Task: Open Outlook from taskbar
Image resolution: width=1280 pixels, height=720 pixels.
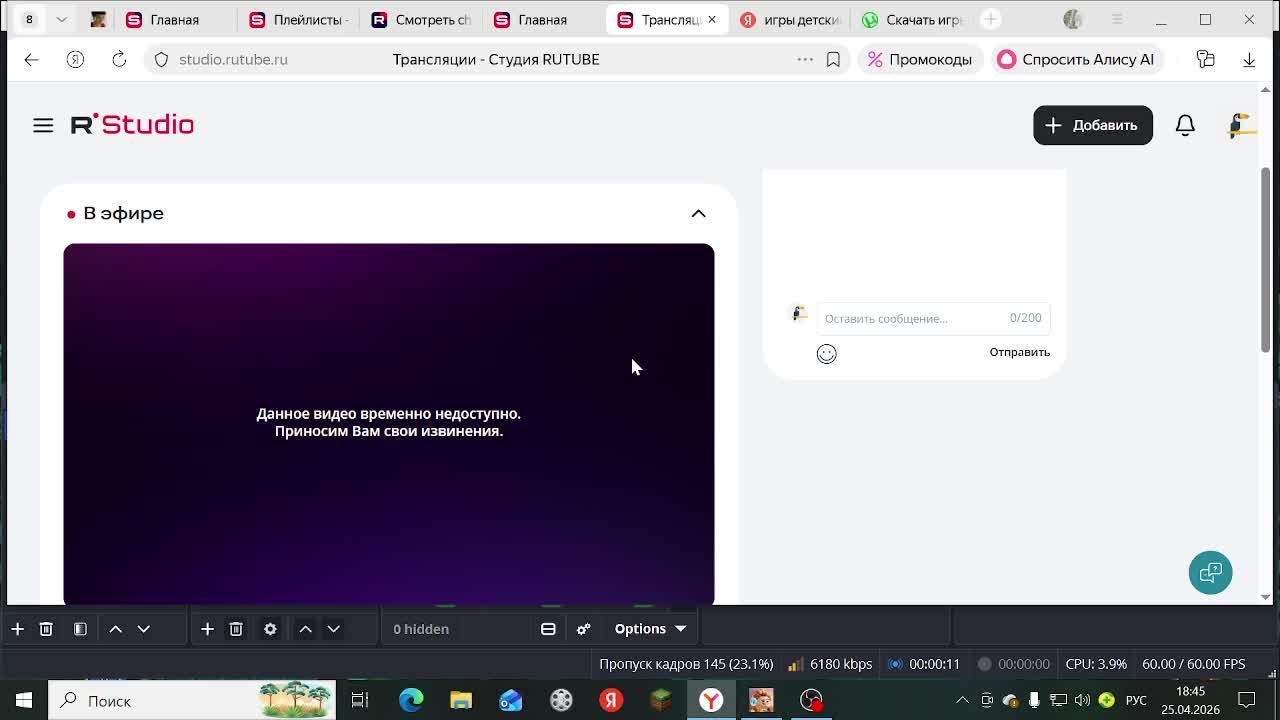Action: coord(511,700)
